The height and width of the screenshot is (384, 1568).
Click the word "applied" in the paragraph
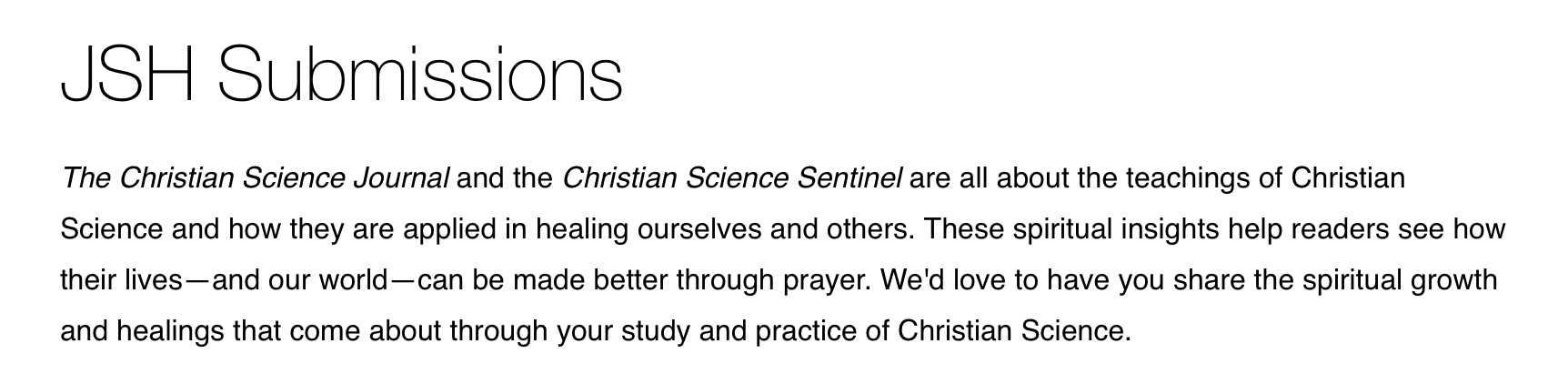[448, 228]
